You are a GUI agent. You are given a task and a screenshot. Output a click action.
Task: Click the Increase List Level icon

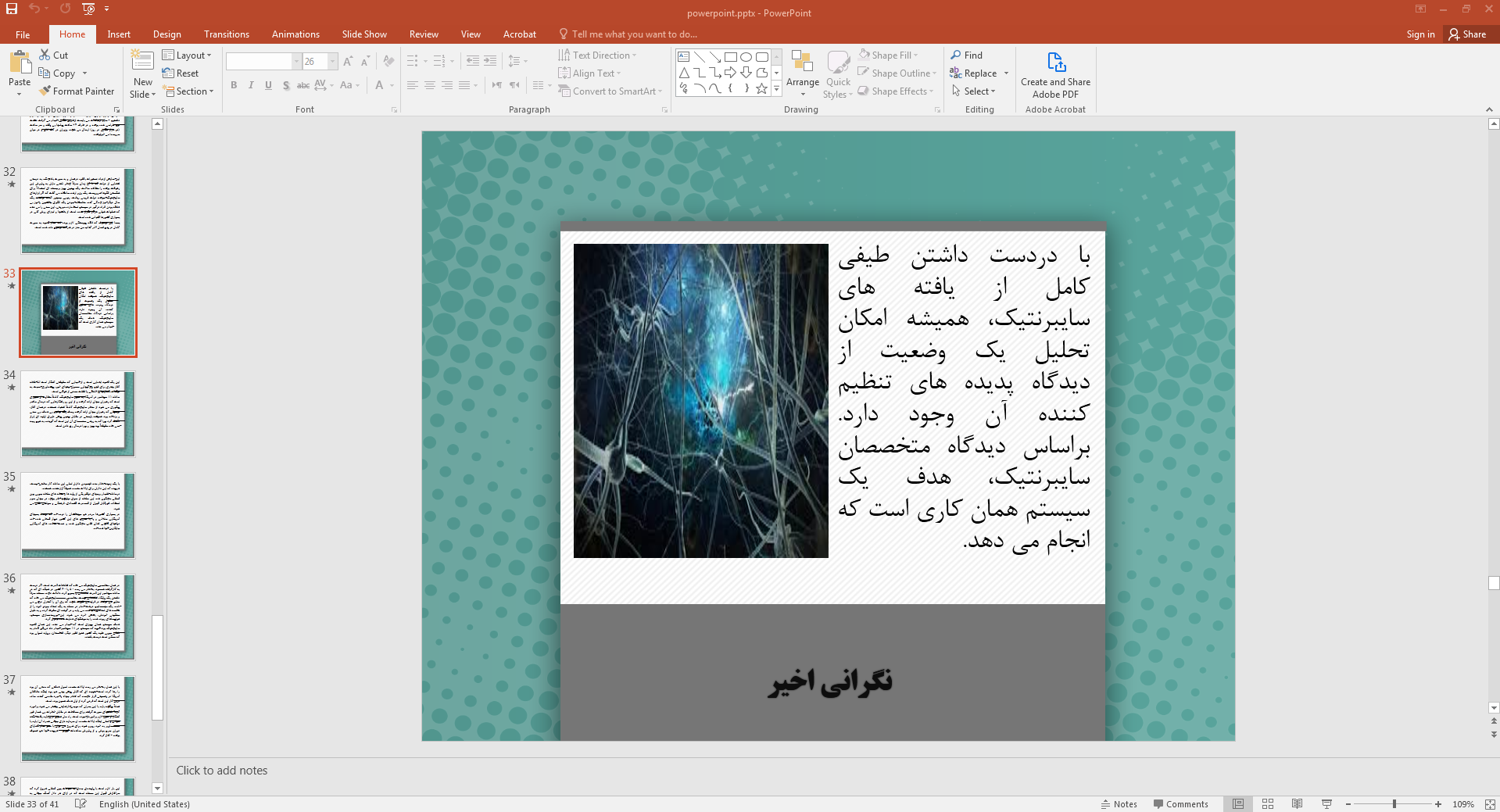click(x=490, y=61)
